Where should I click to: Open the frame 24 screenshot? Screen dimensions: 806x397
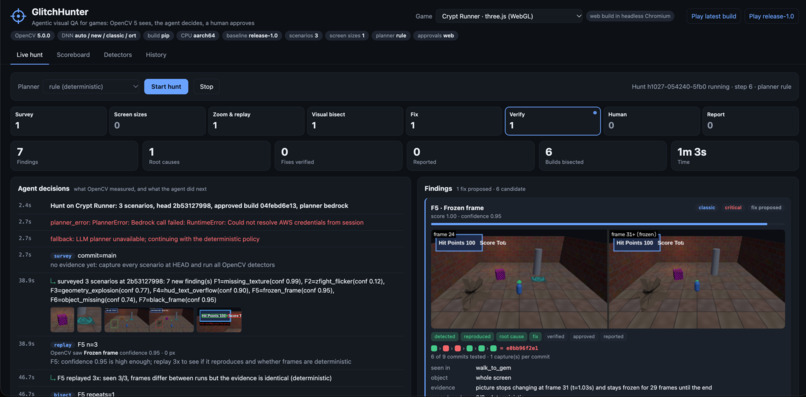519,279
